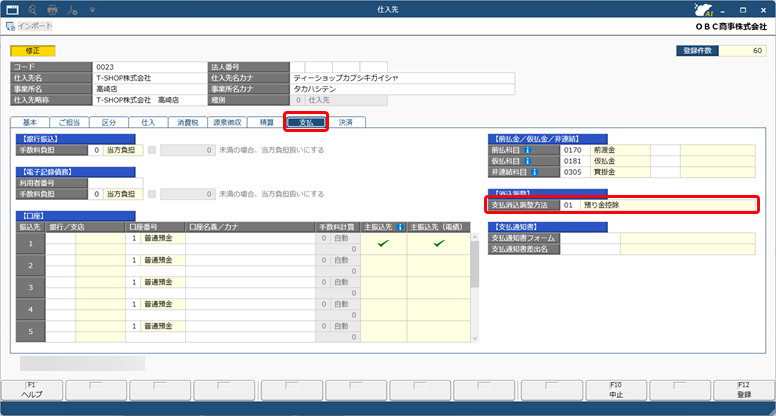Click info icon beside 前払科目
Screen dimensions: 776x416
click(x=528, y=150)
